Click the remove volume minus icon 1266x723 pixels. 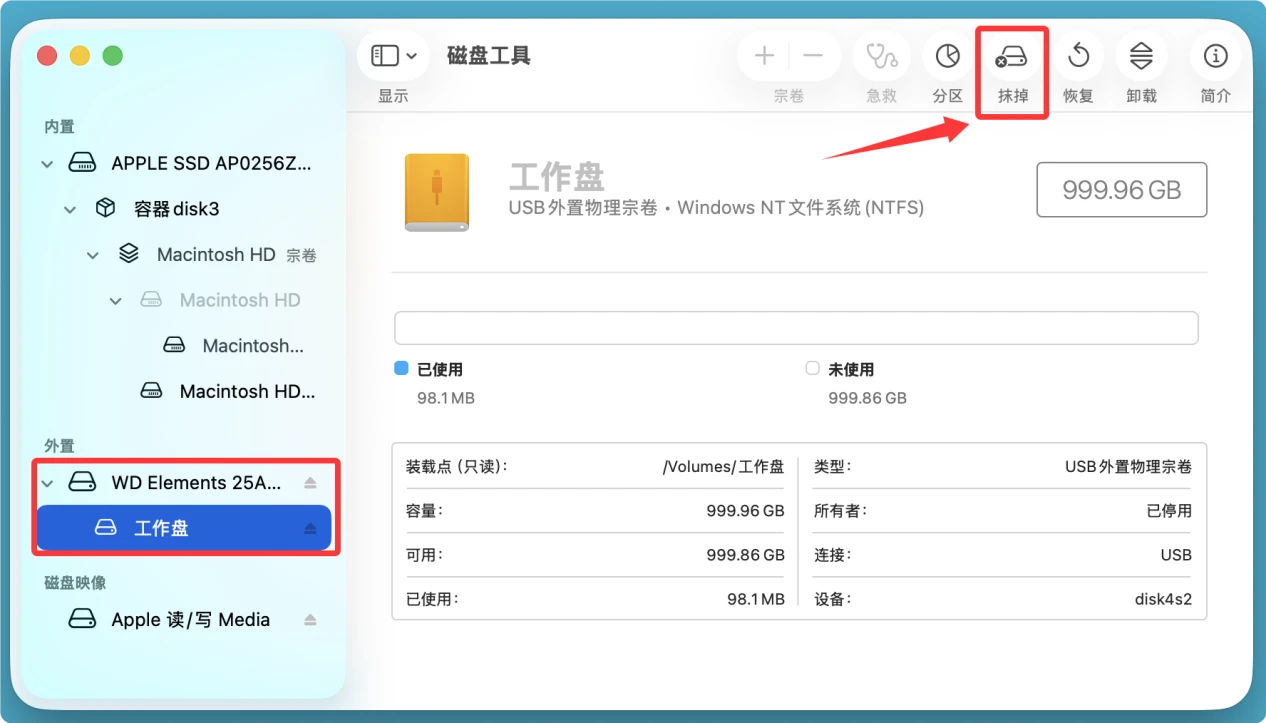(x=813, y=56)
